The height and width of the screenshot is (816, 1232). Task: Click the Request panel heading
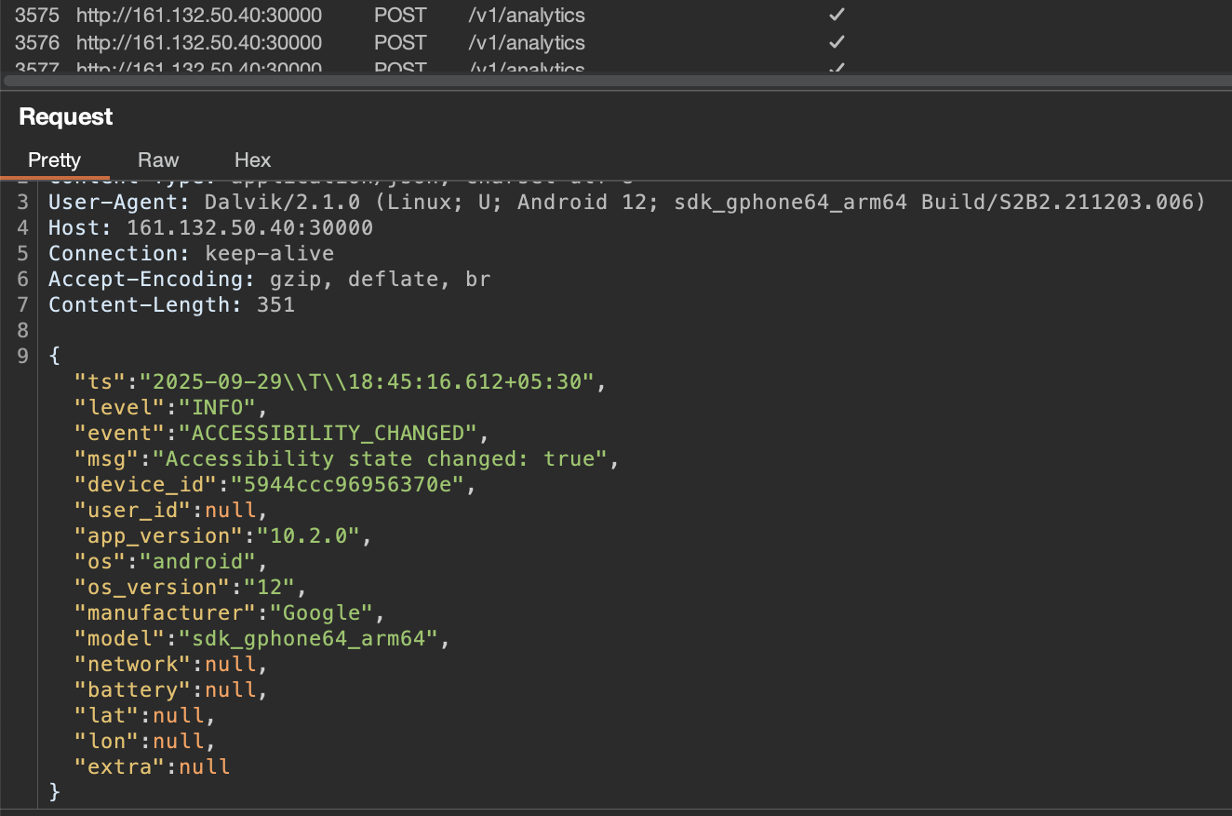coord(66,117)
